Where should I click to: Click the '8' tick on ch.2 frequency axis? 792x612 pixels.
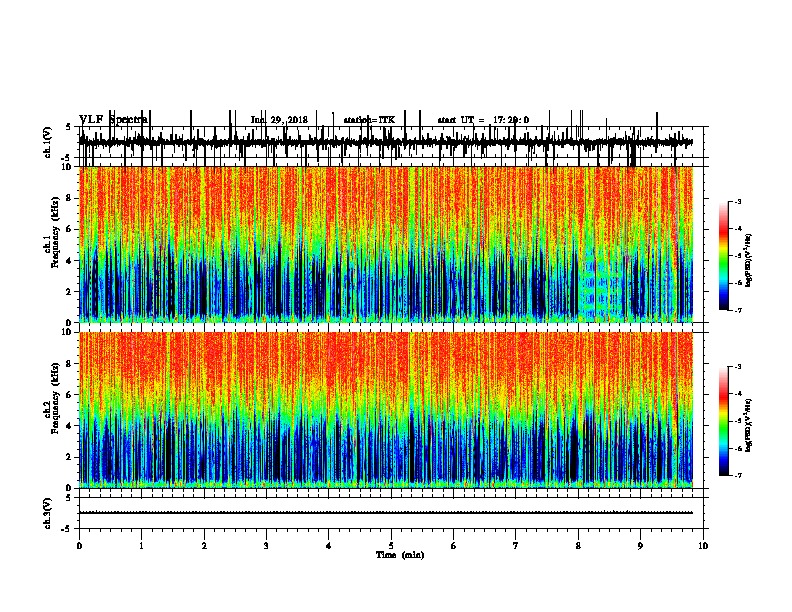(x=70, y=363)
